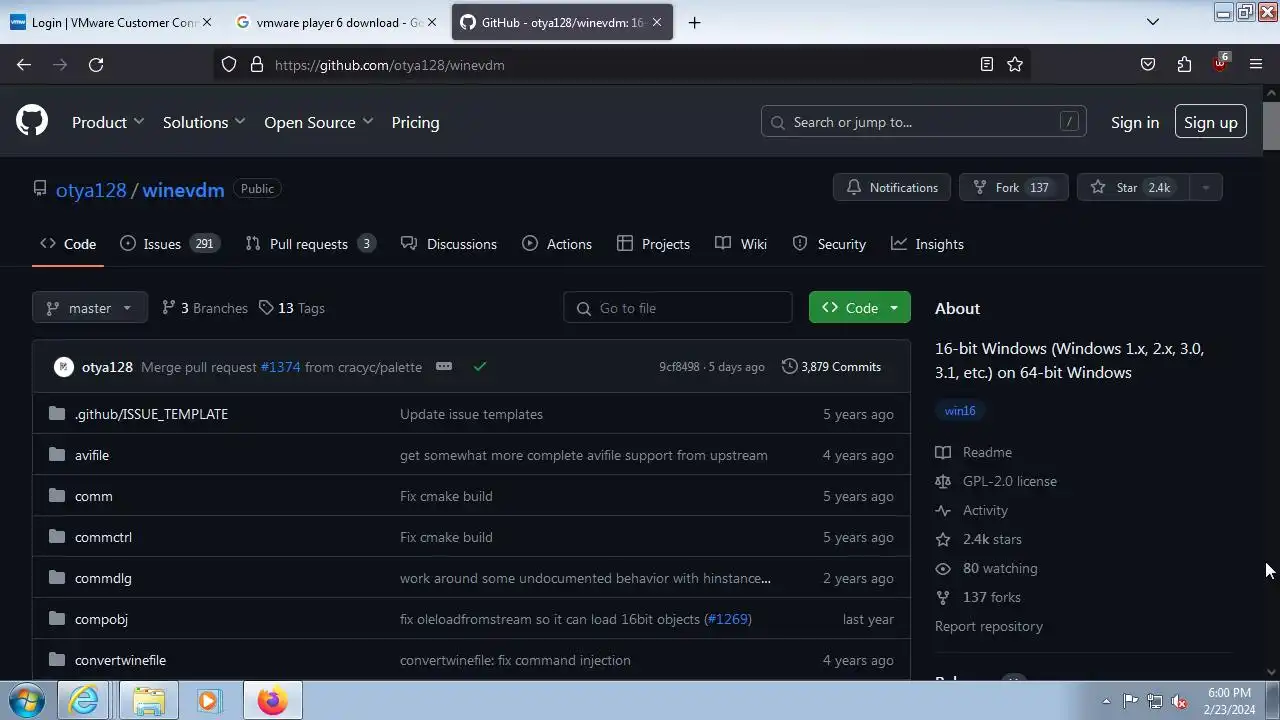Viewport: 1280px width, 720px height.
Task: Expand the Product menu
Action: point(108,122)
